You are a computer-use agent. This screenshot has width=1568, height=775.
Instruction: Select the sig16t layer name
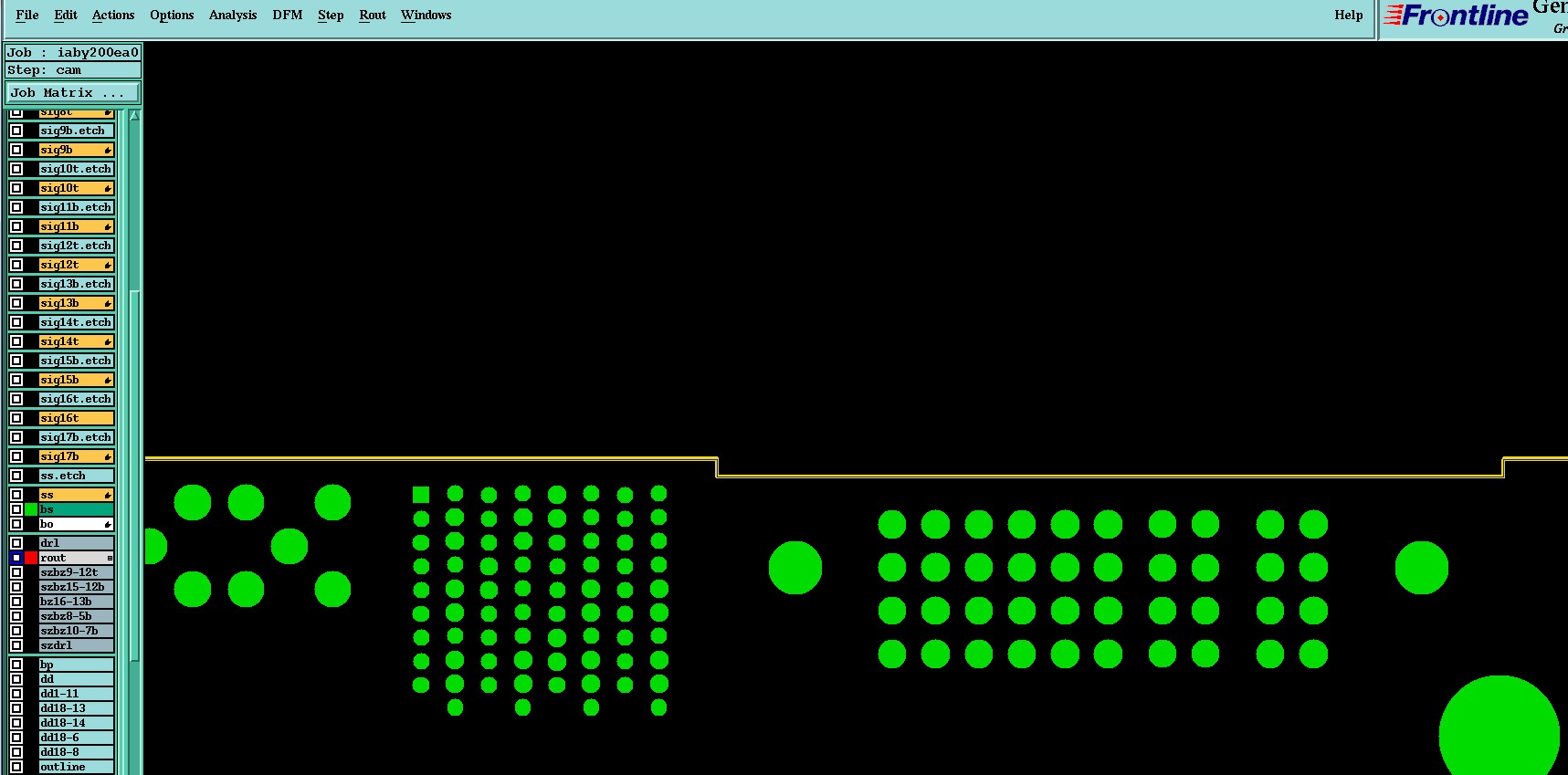[x=76, y=418]
